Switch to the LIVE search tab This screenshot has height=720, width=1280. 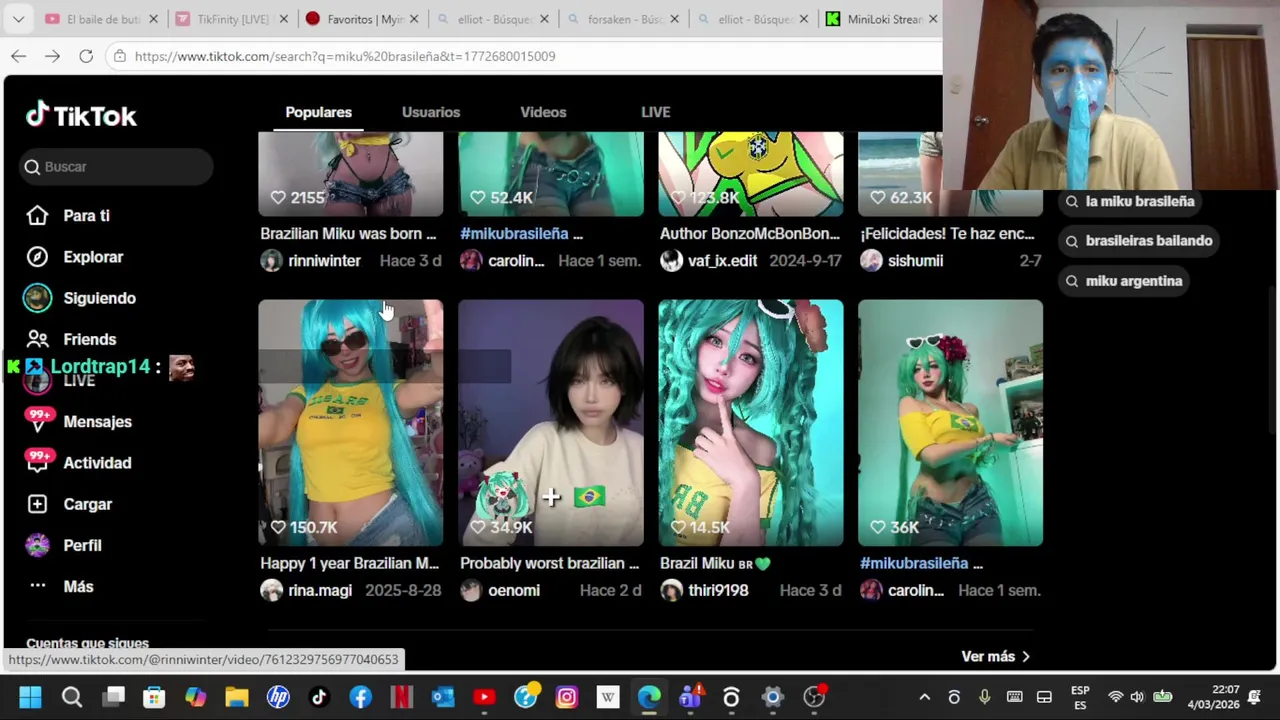655,112
